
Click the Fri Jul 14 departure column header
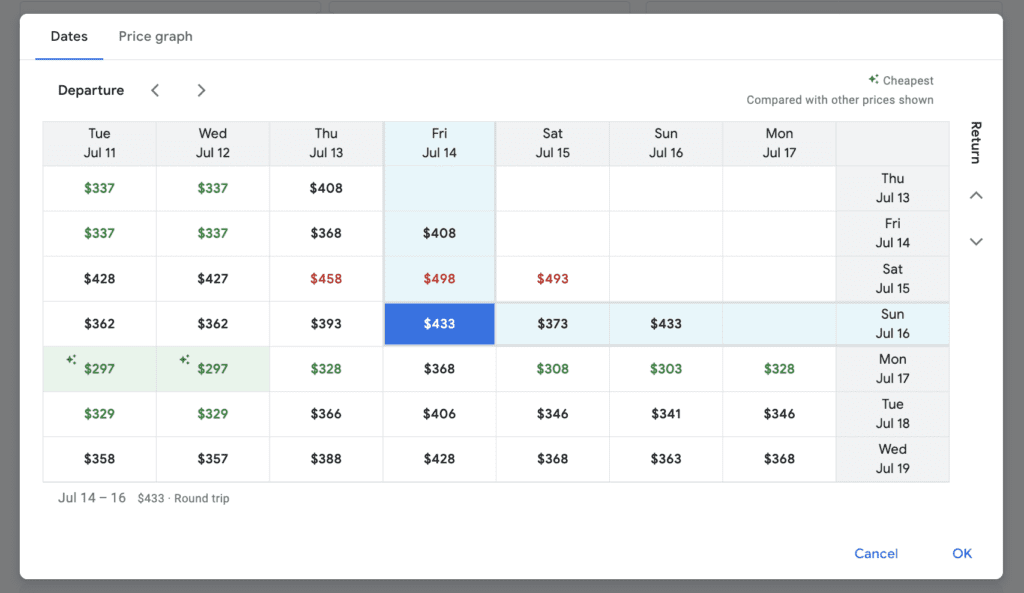pyautogui.click(x=440, y=143)
